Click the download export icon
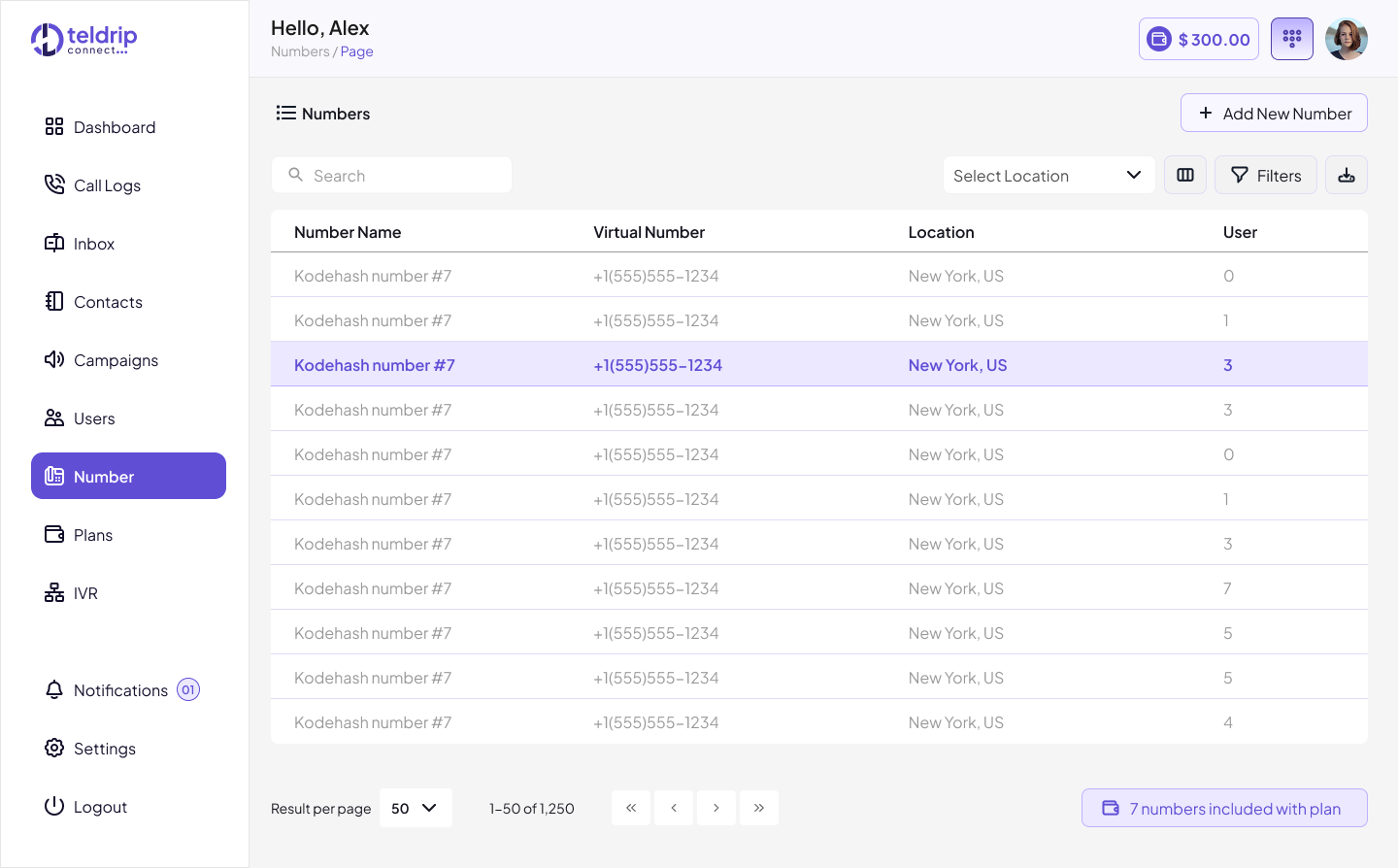This screenshot has width=1398, height=868. tap(1347, 175)
